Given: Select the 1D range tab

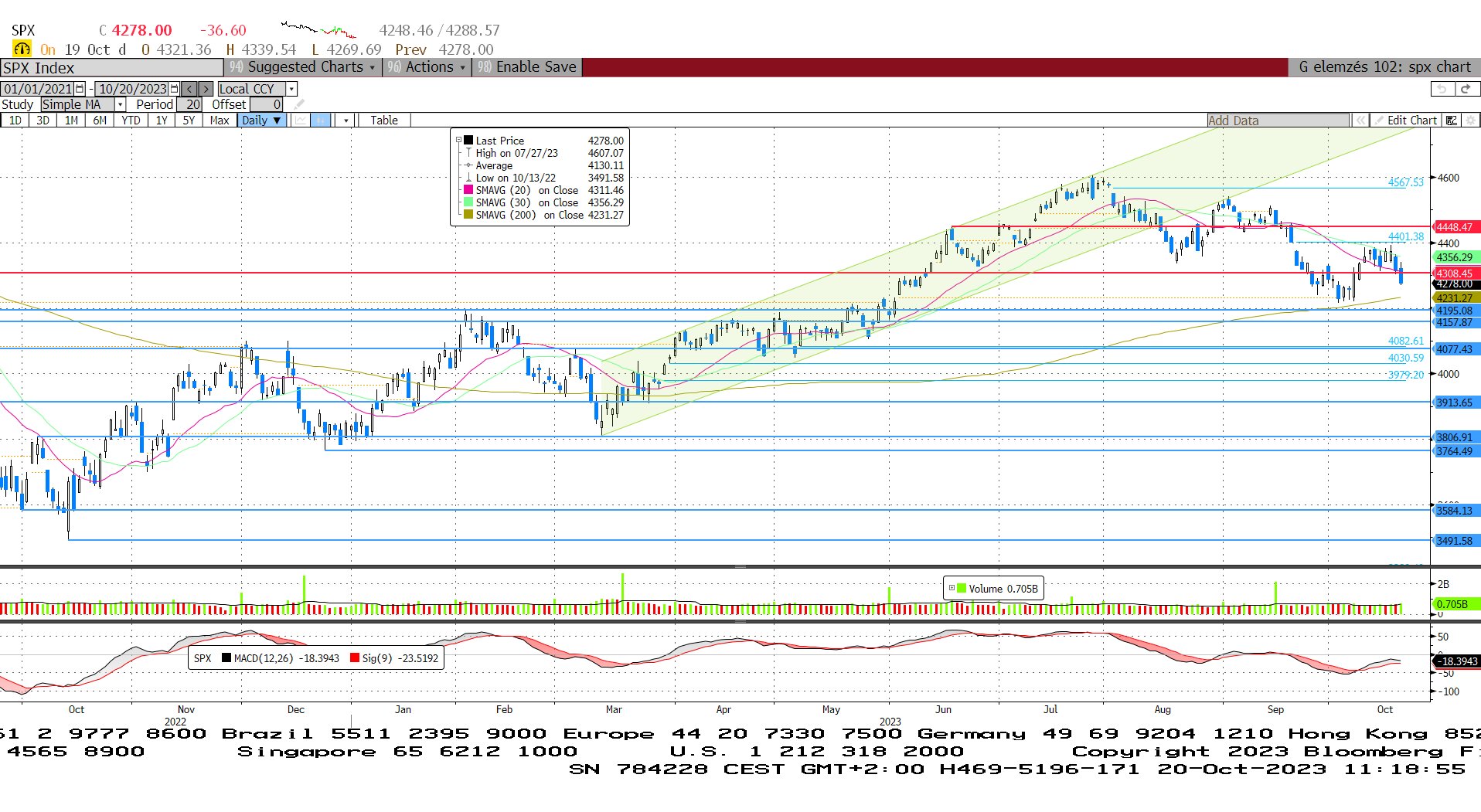Looking at the screenshot, I should (15, 121).
